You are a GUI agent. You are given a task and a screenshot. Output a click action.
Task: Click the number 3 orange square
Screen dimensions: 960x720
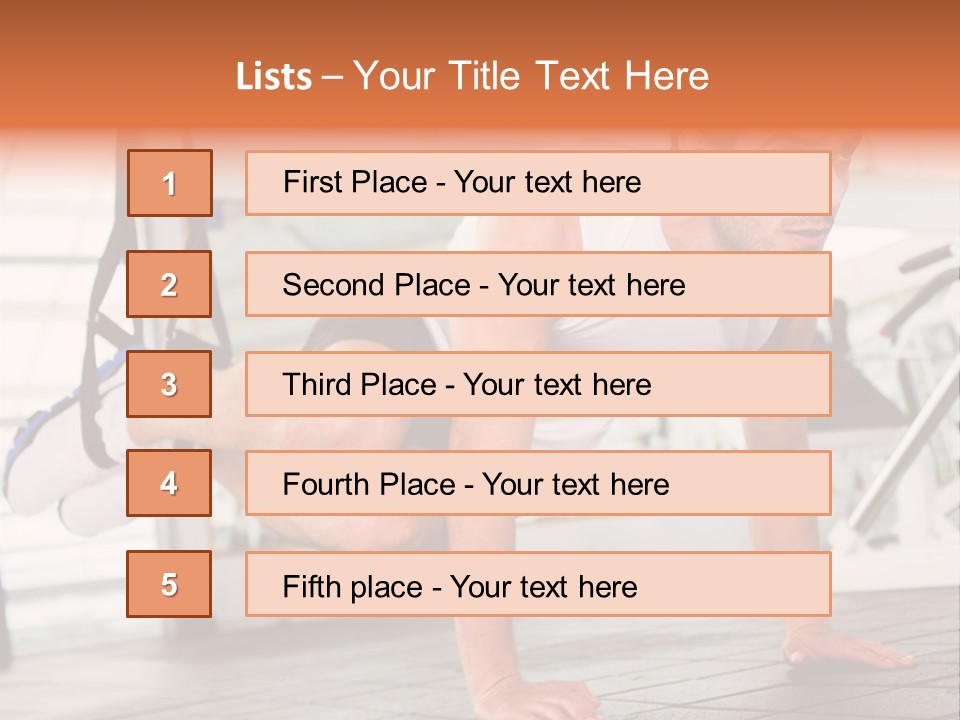coord(169,384)
